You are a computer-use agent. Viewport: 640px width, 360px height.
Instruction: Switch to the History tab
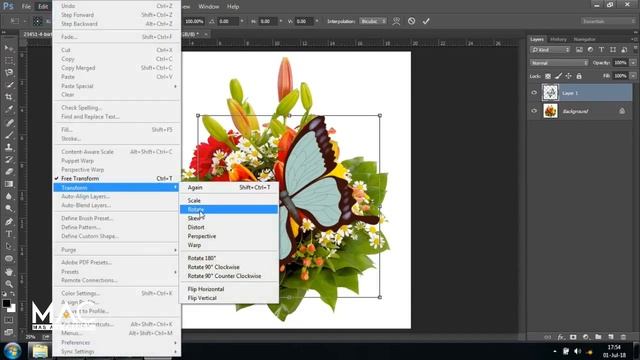point(558,39)
